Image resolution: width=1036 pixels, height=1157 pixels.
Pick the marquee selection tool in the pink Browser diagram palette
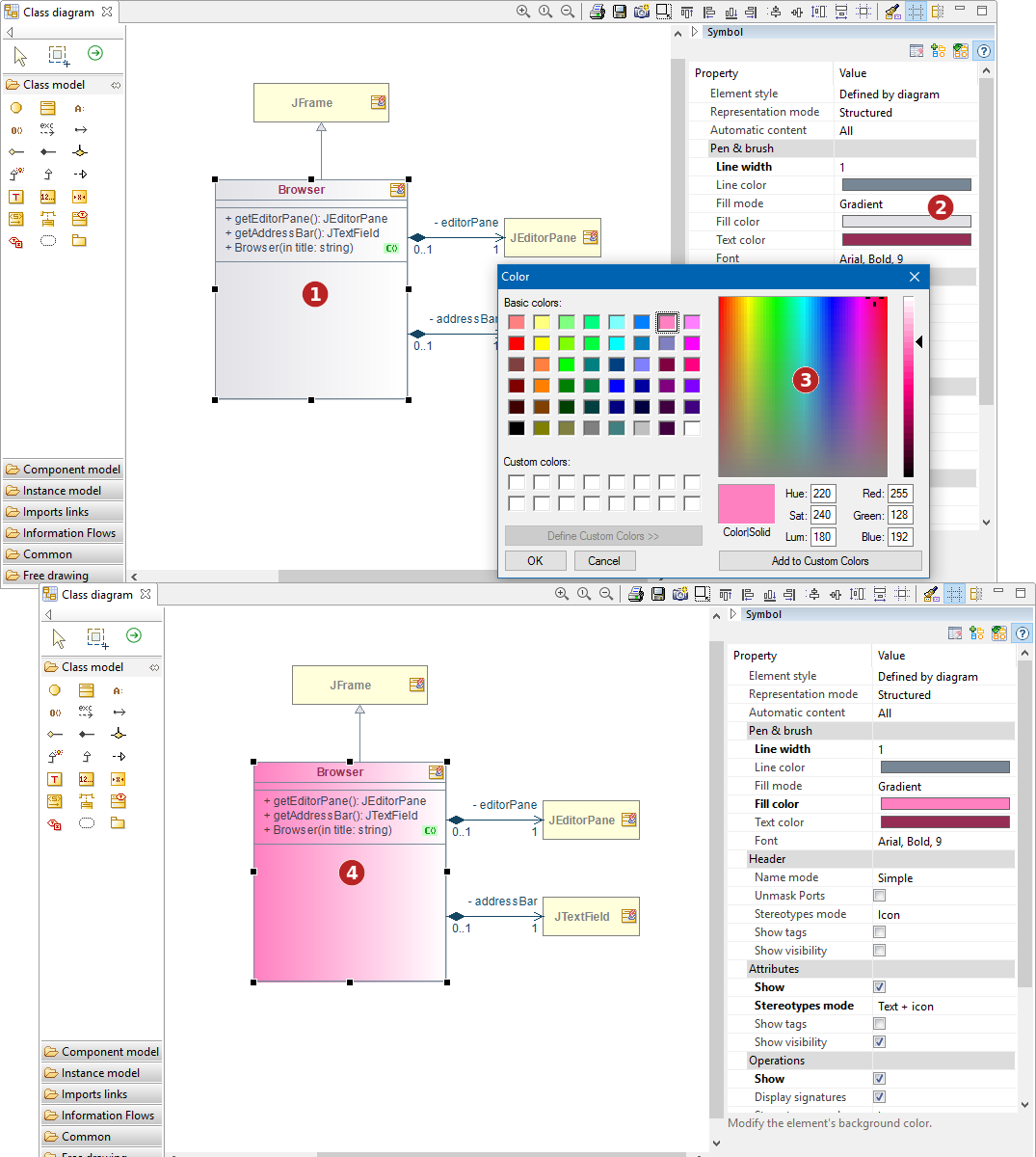(97, 637)
